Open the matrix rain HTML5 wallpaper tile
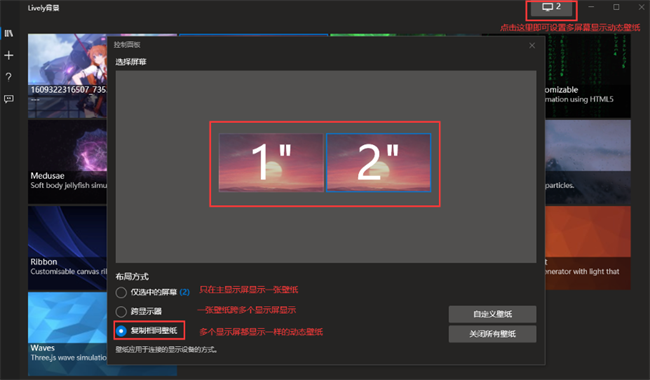The width and height of the screenshot is (650, 380). point(588,76)
